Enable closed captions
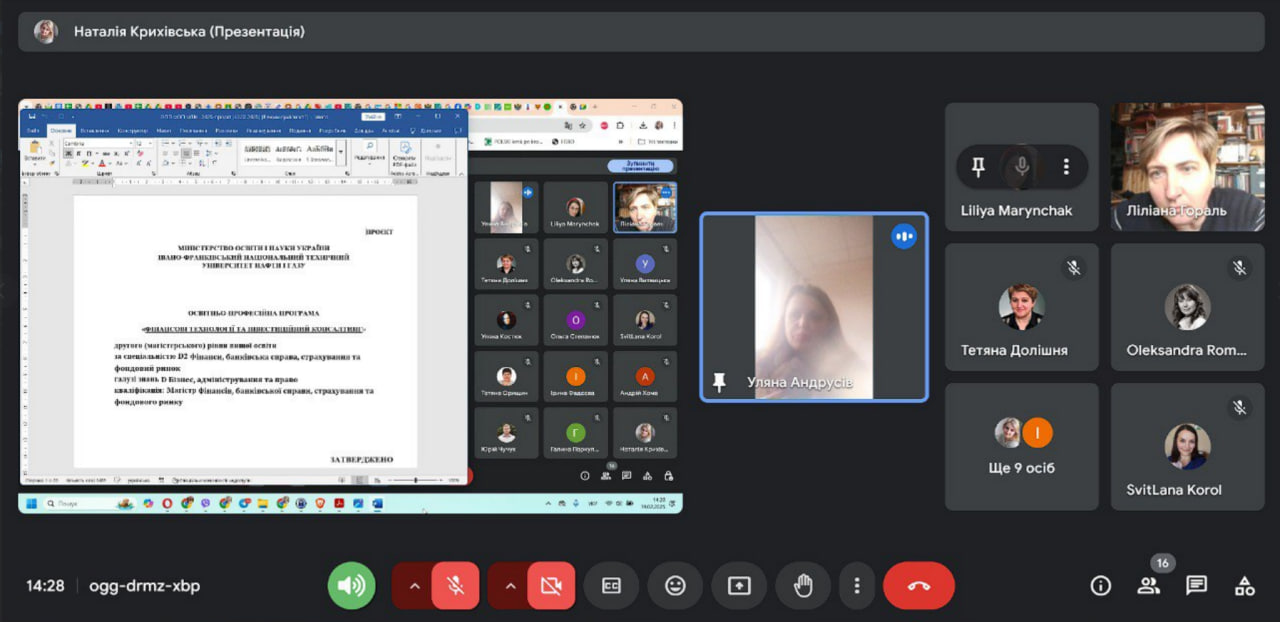This screenshot has height=622, width=1280. [x=611, y=586]
